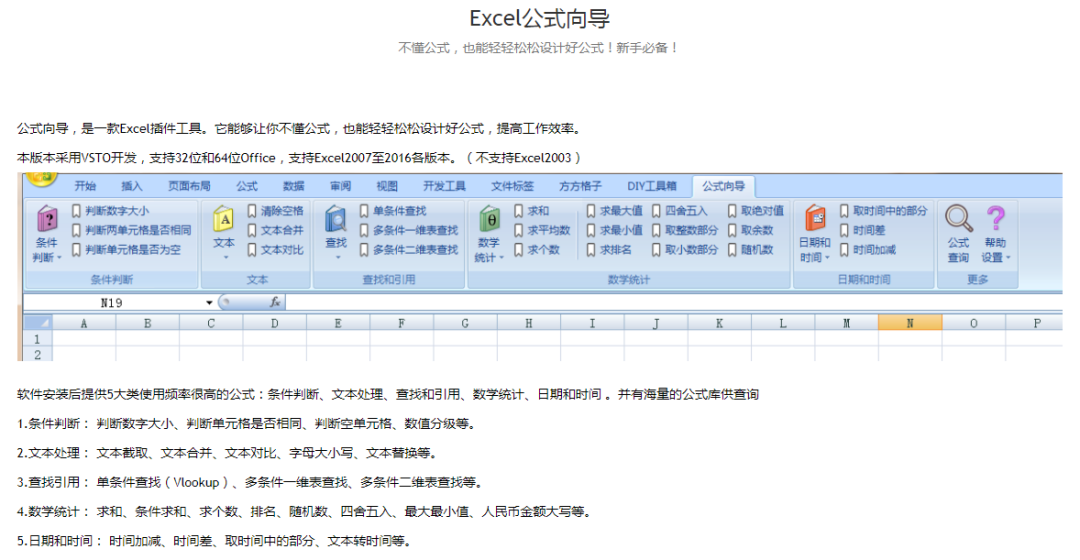Click the subtitle ending with '新手必备！'
The image size is (1080, 560).
pyautogui.click(x=539, y=48)
